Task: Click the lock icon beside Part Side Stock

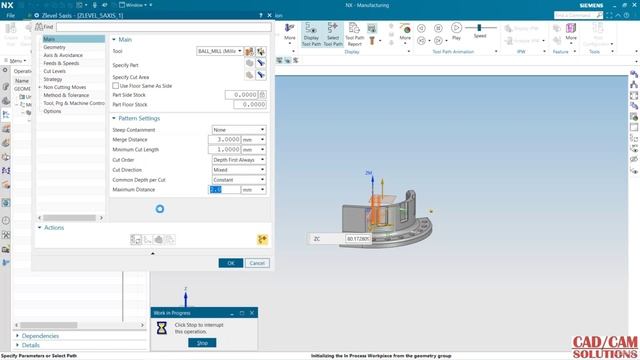Action: (x=262, y=95)
